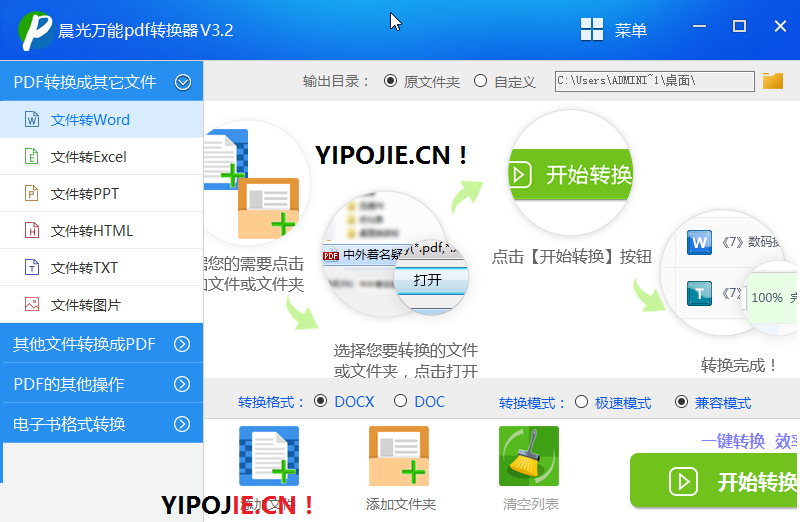
Task: Select 原文件夹 output option
Action: click(390, 81)
